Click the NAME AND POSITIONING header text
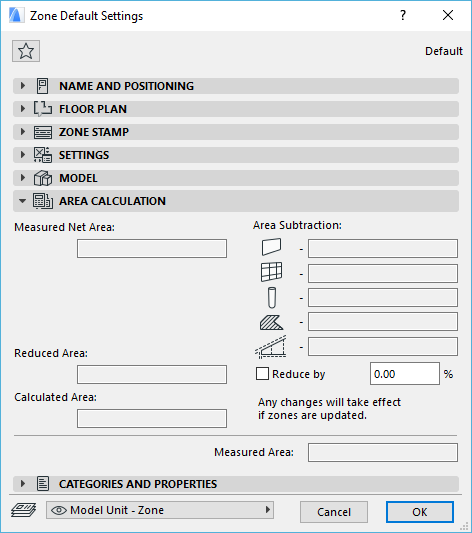Image resolution: width=472 pixels, height=533 pixels. tap(126, 86)
